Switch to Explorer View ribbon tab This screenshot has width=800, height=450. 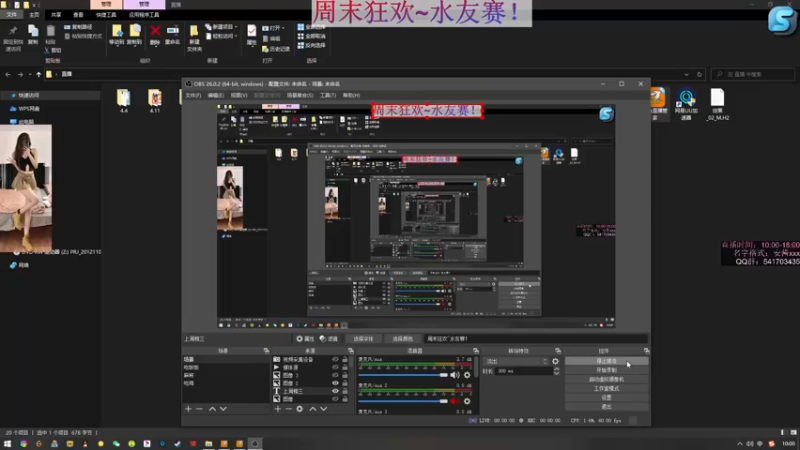[x=78, y=15]
